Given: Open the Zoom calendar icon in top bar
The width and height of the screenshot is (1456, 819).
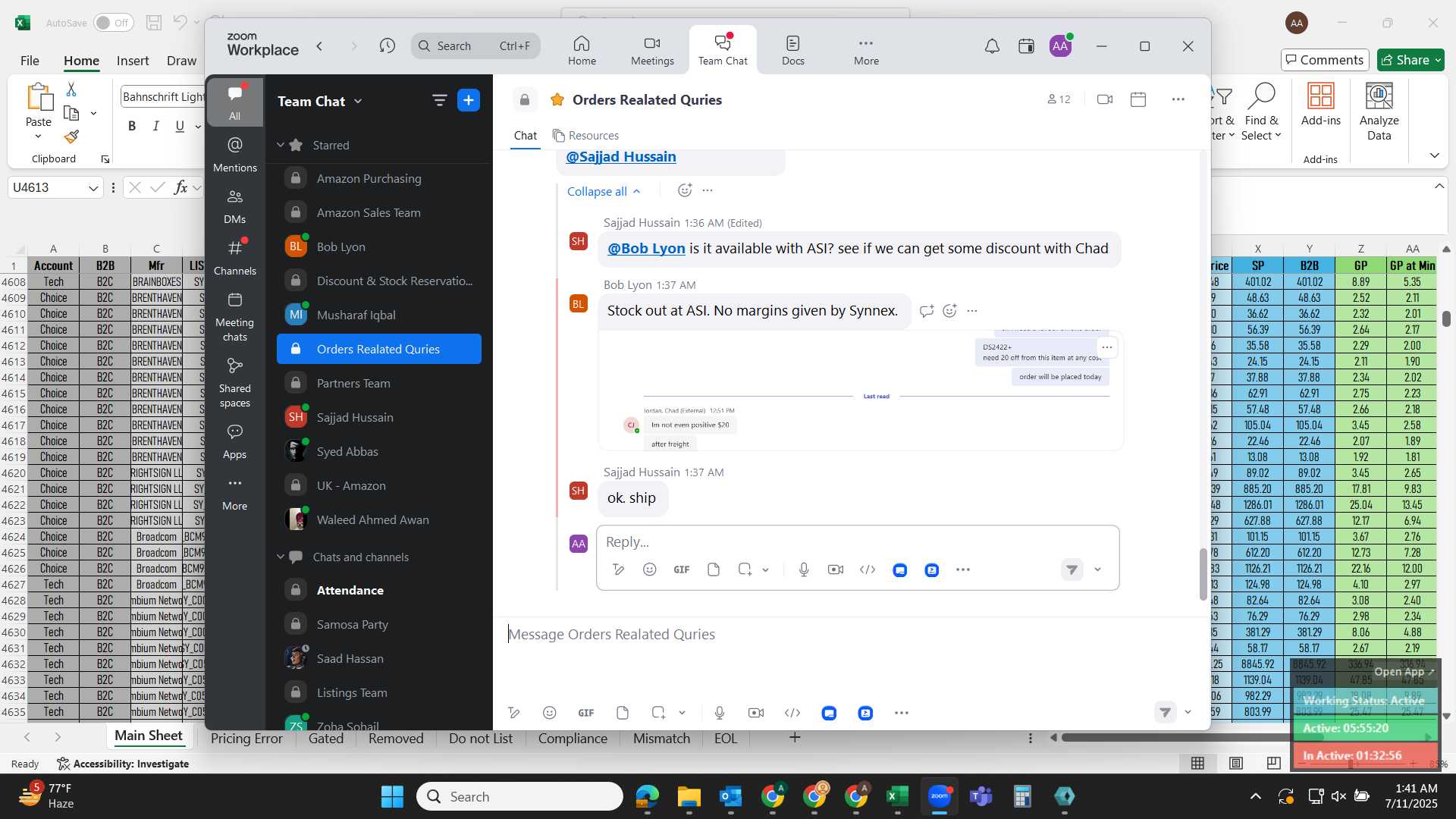Looking at the screenshot, I should click(1026, 46).
